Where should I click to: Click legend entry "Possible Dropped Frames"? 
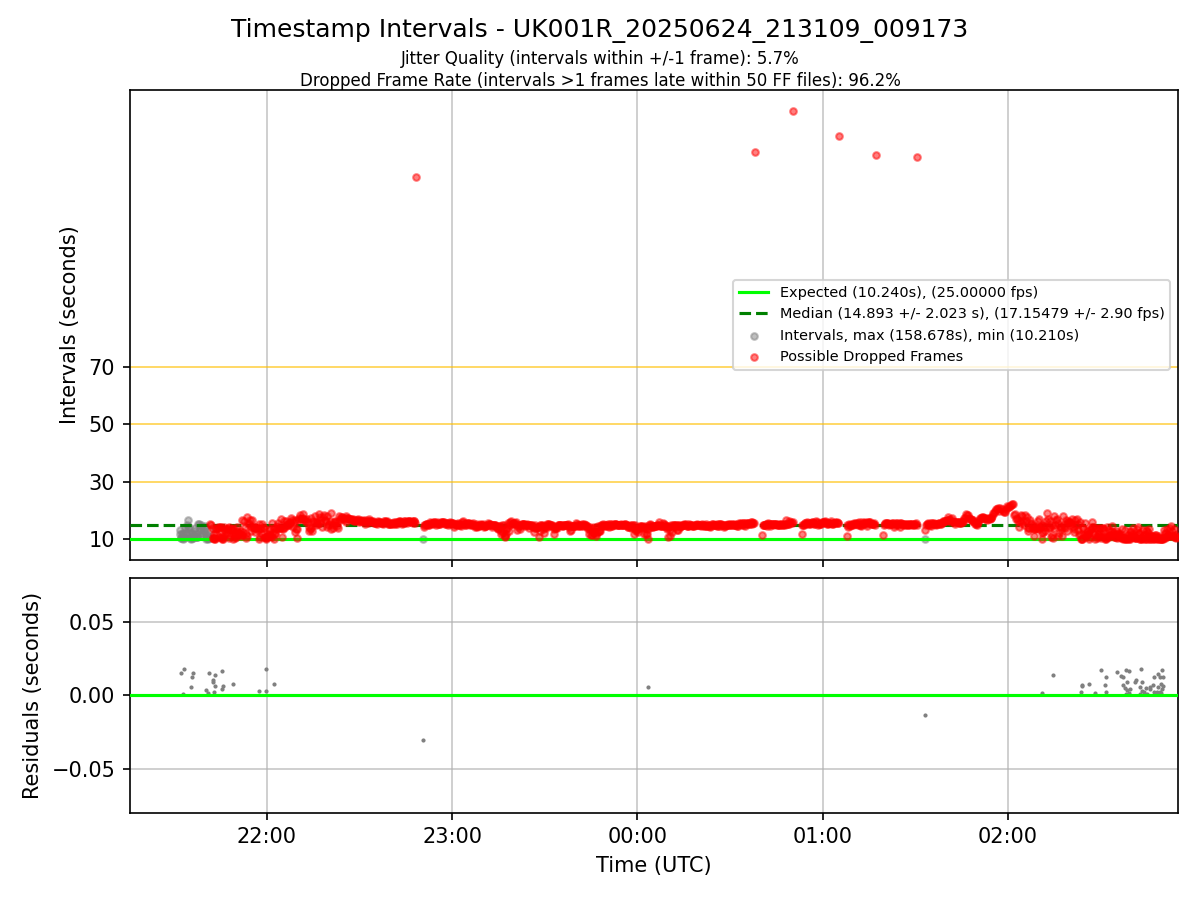pyautogui.click(x=871, y=356)
